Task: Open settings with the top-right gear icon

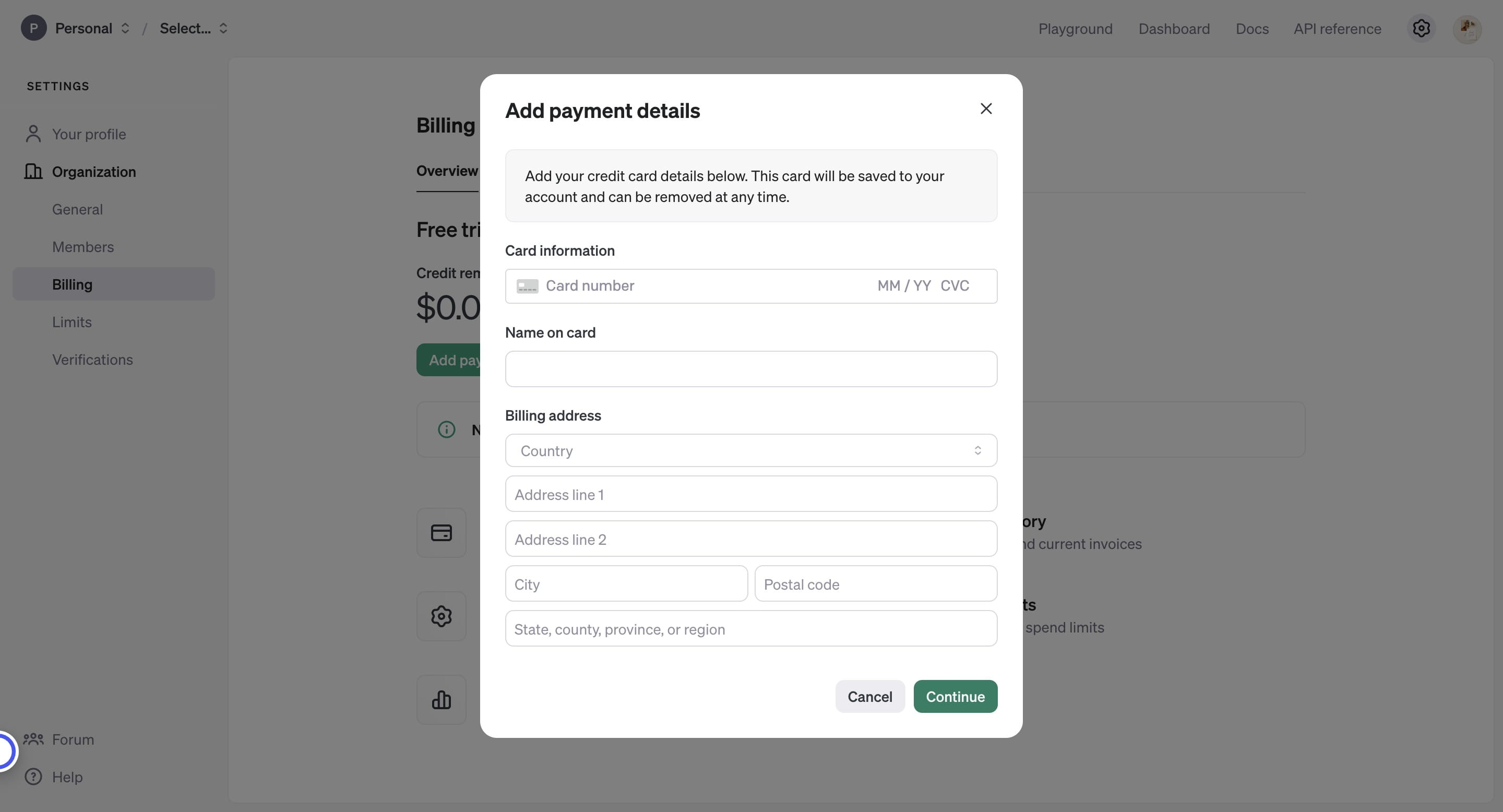Action: (x=1421, y=28)
